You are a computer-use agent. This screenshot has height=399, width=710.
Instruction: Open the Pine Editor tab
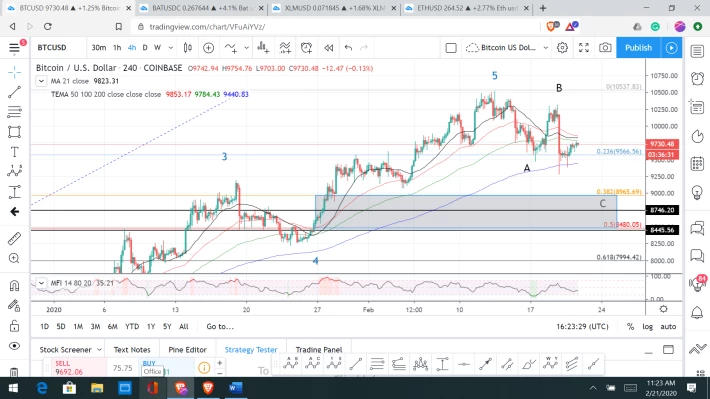[x=187, y=350]
